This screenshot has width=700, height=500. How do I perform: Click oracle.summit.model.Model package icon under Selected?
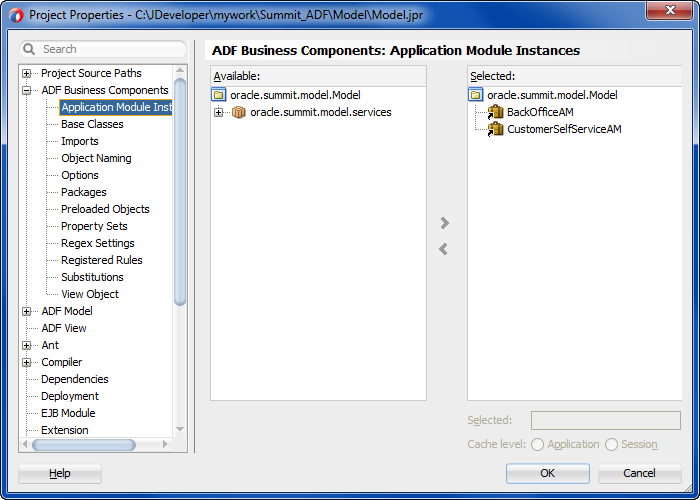click(x=476, y=95)
